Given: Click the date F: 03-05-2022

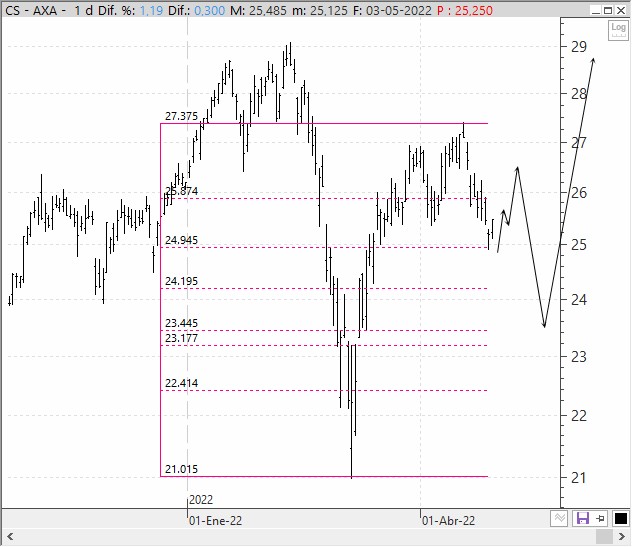Looking at the screenshot, I should pos(392,10).
